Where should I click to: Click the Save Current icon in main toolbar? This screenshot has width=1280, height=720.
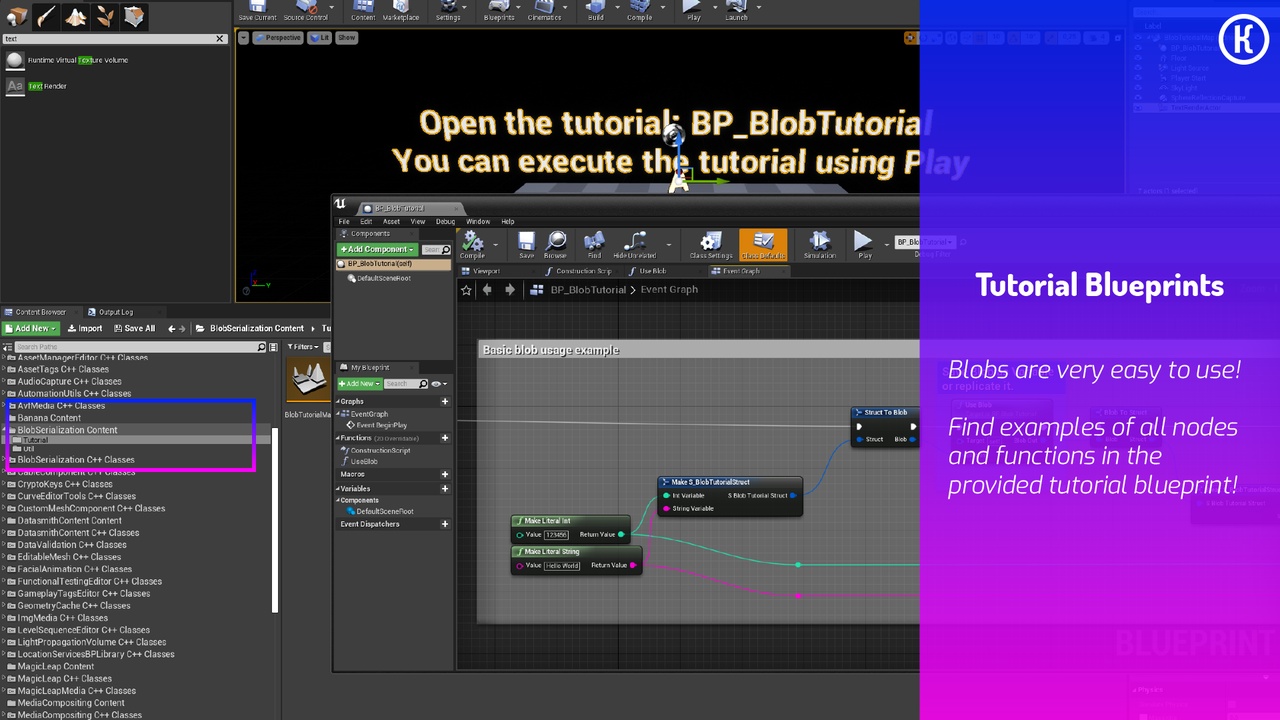click(257, 10)
